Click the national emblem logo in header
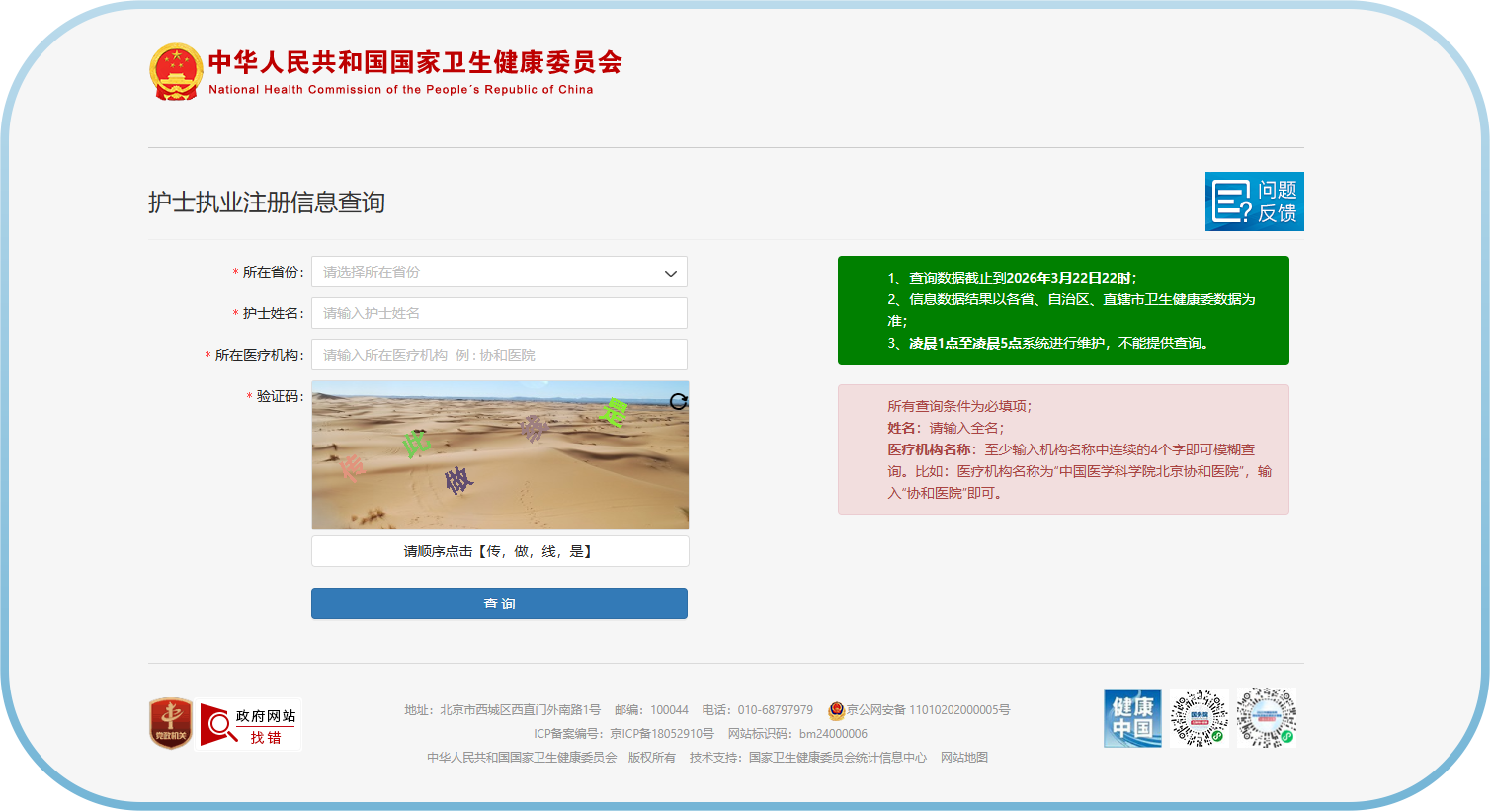The image size is (1491, 812). coord(176,71)
